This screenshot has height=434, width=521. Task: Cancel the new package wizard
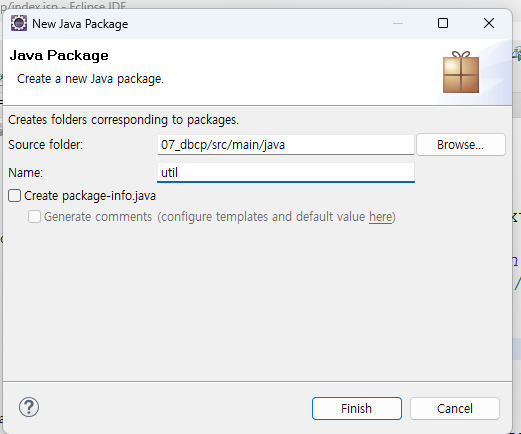click(455, 408)
